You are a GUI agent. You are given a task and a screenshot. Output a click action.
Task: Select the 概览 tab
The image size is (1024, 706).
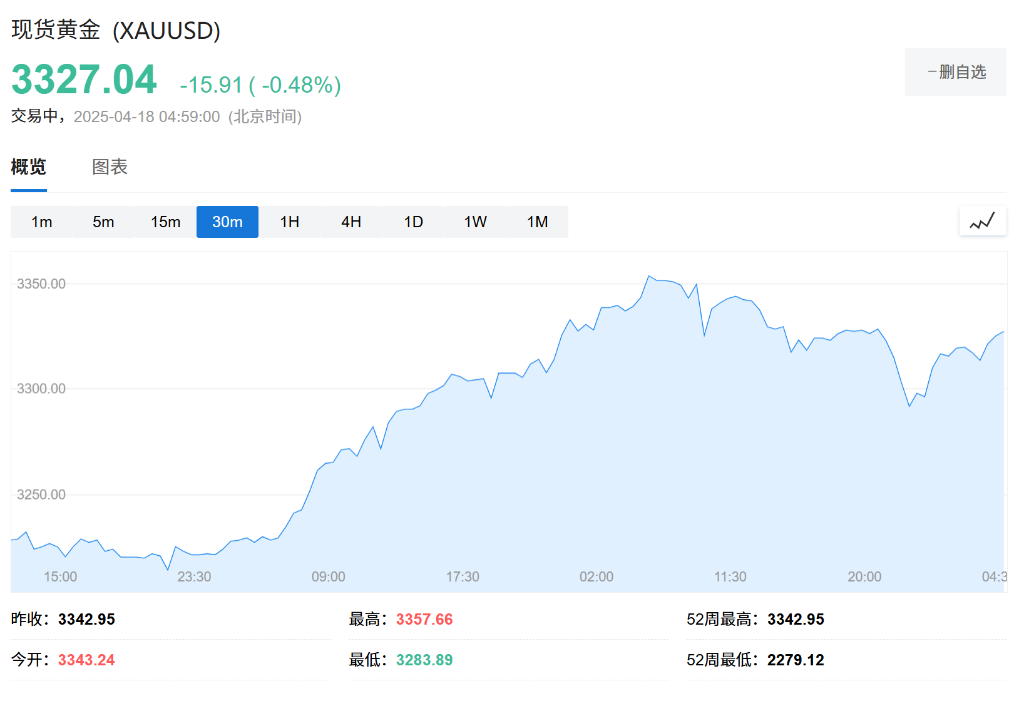tap(28, 167)
